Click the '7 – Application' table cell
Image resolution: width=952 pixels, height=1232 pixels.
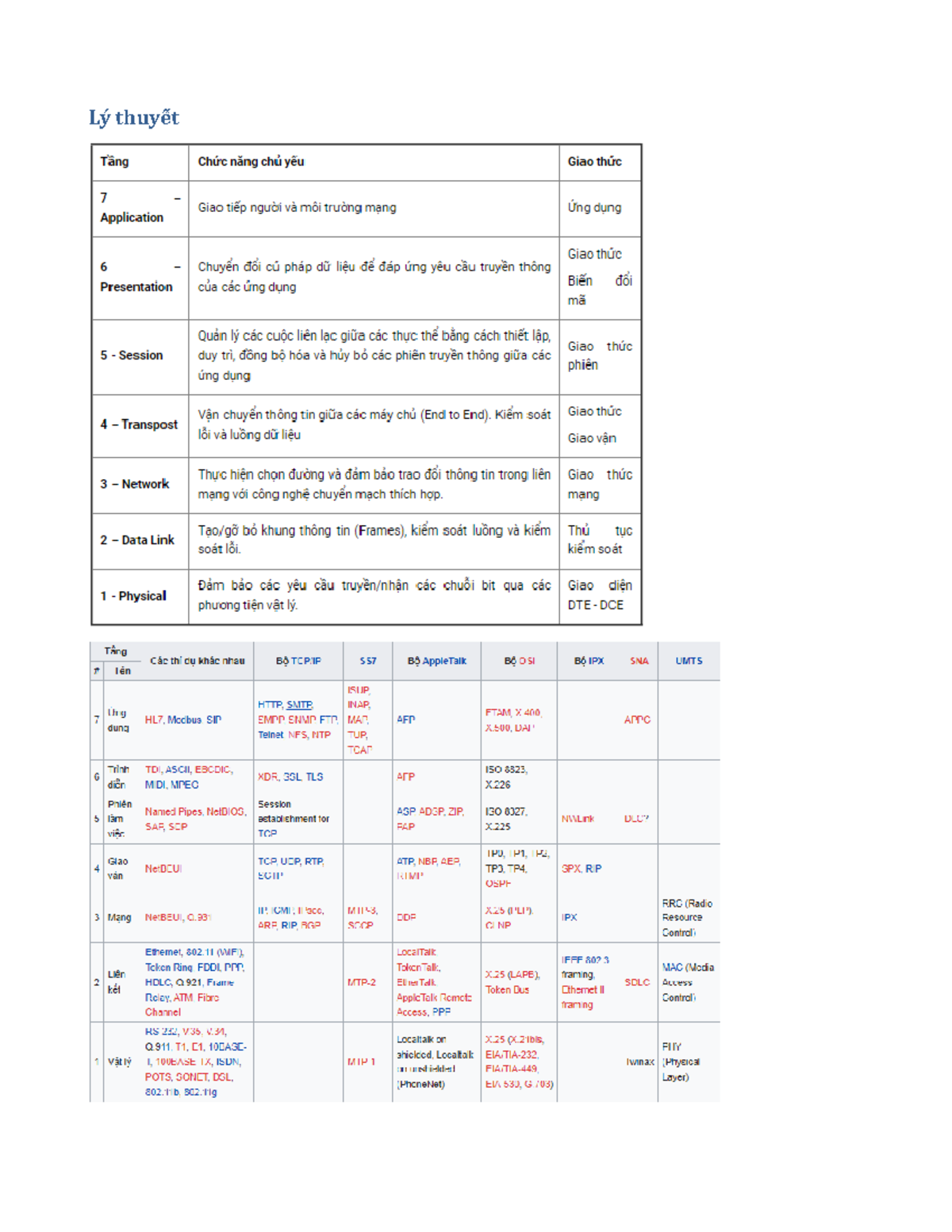(x=140, y=208)
